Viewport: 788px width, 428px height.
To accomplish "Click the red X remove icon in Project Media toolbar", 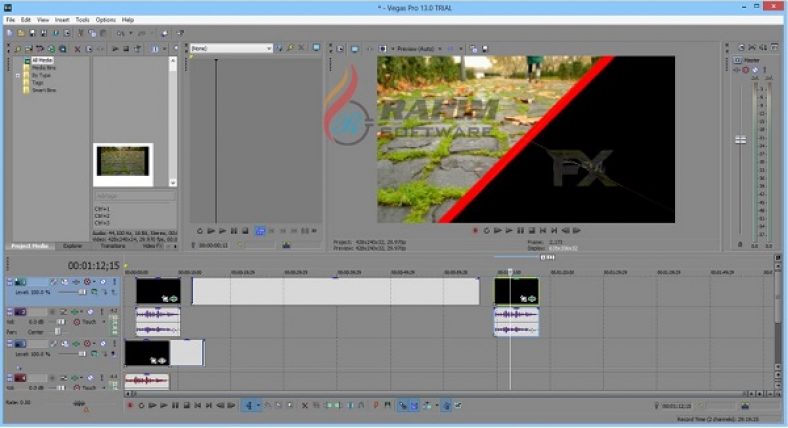I will click(x=78, y=48).
